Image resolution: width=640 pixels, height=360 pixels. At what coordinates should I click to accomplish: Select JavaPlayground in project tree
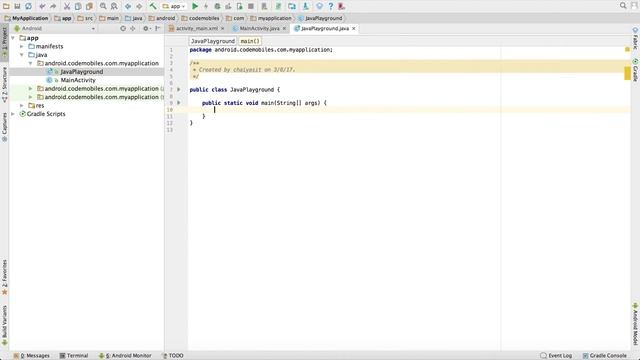(x=82, y=72)
